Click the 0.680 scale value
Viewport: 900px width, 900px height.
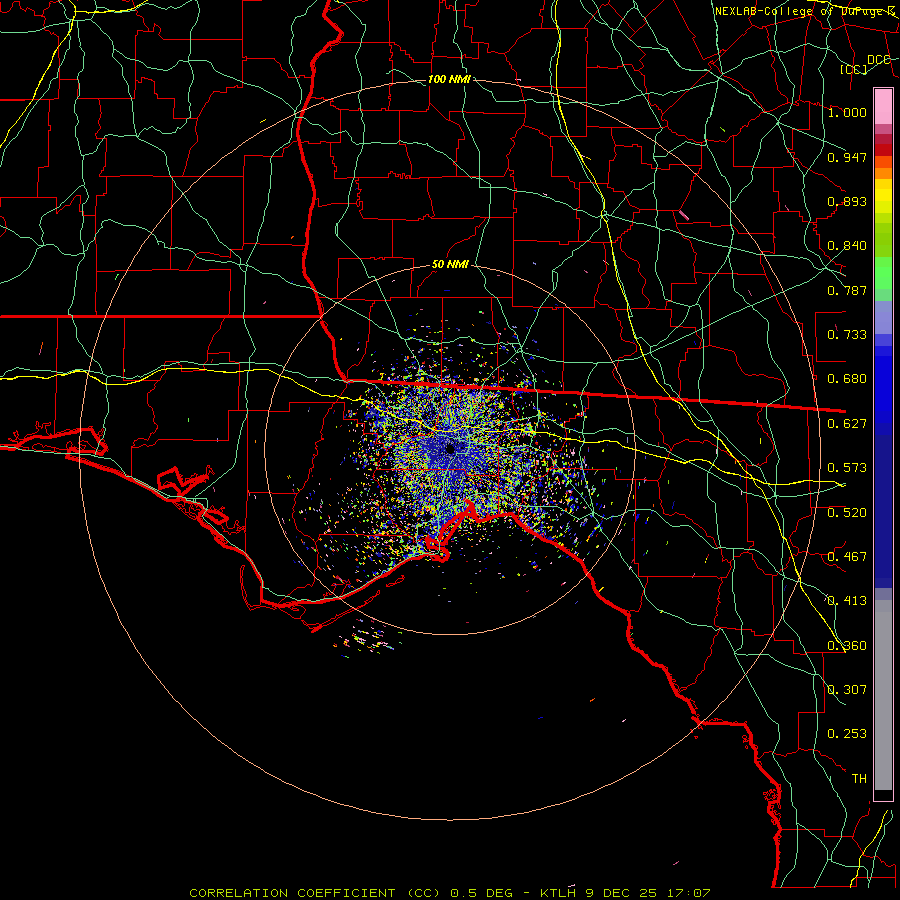click(x=847, y=379)
